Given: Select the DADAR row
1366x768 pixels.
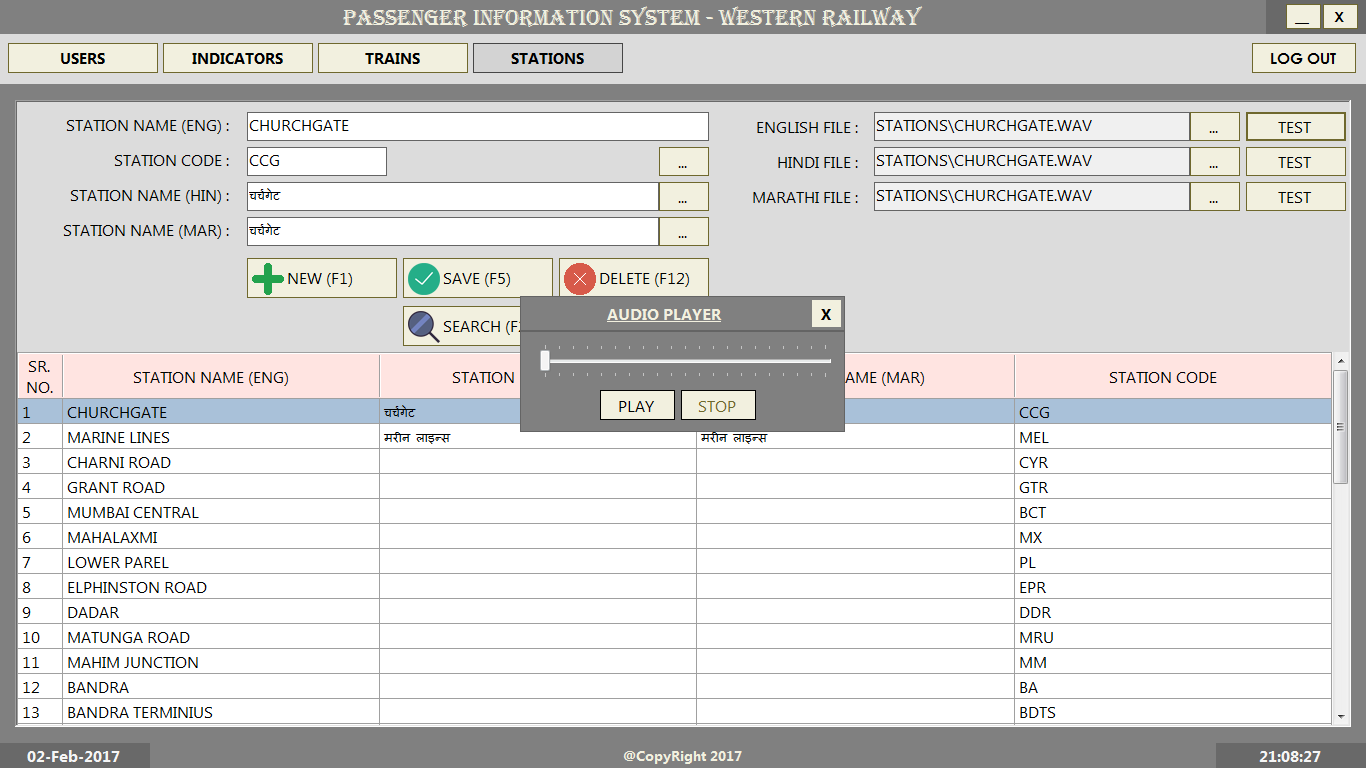Looking at the screenshot, I should pos(675,612).
